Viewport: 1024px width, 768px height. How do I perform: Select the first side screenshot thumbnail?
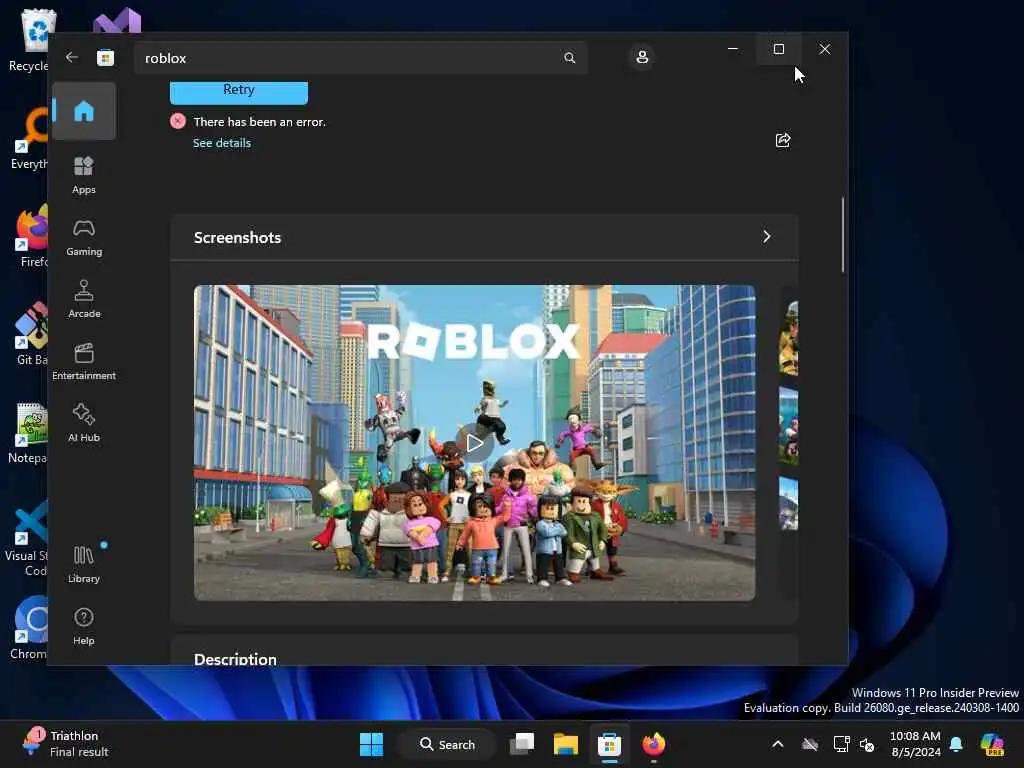pyautogui.click(x=788, y=337)
